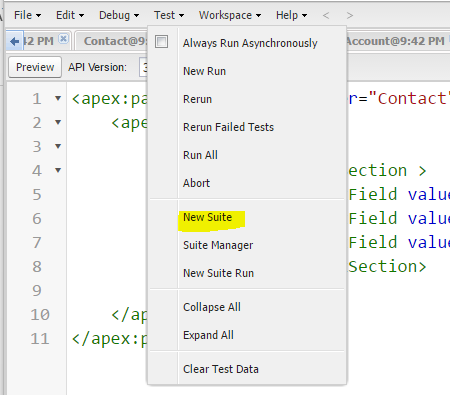
Task: Select Rerun from the Test menu
Action: click(247, 99)
